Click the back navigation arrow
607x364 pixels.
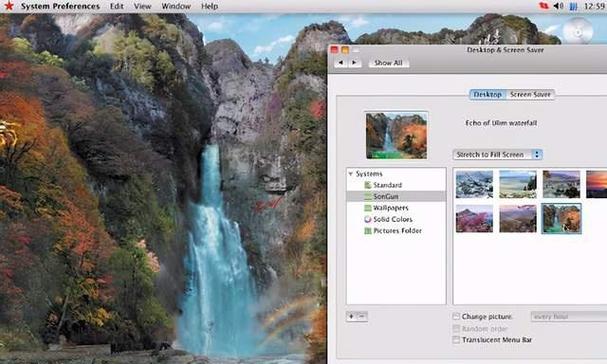(x=340, y=62)
